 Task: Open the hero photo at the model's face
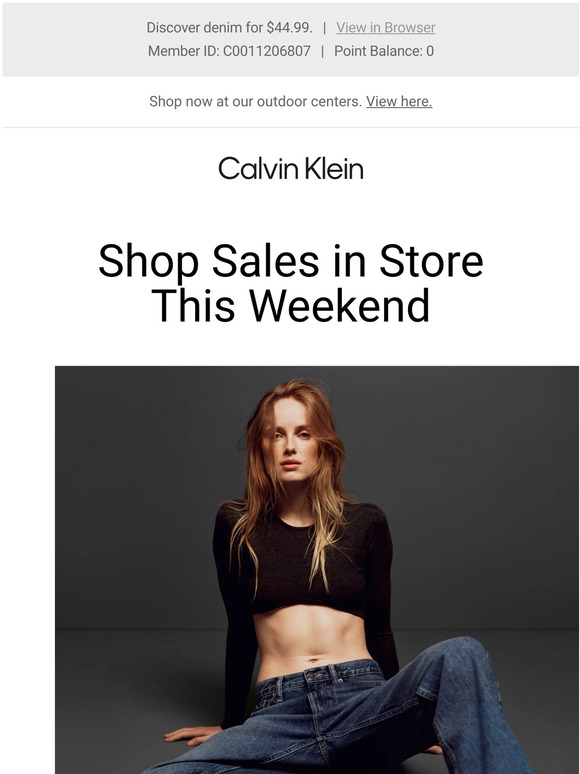click(290, 442)
